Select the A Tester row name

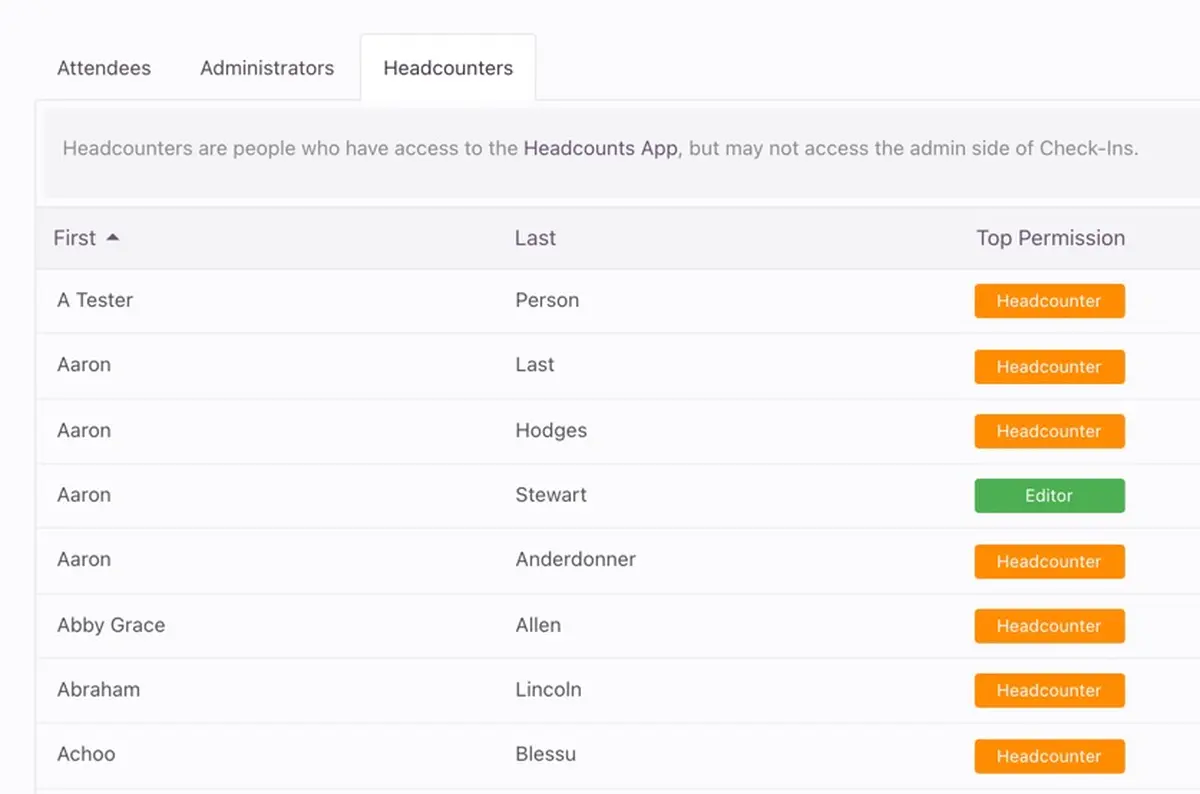(95, 300)
